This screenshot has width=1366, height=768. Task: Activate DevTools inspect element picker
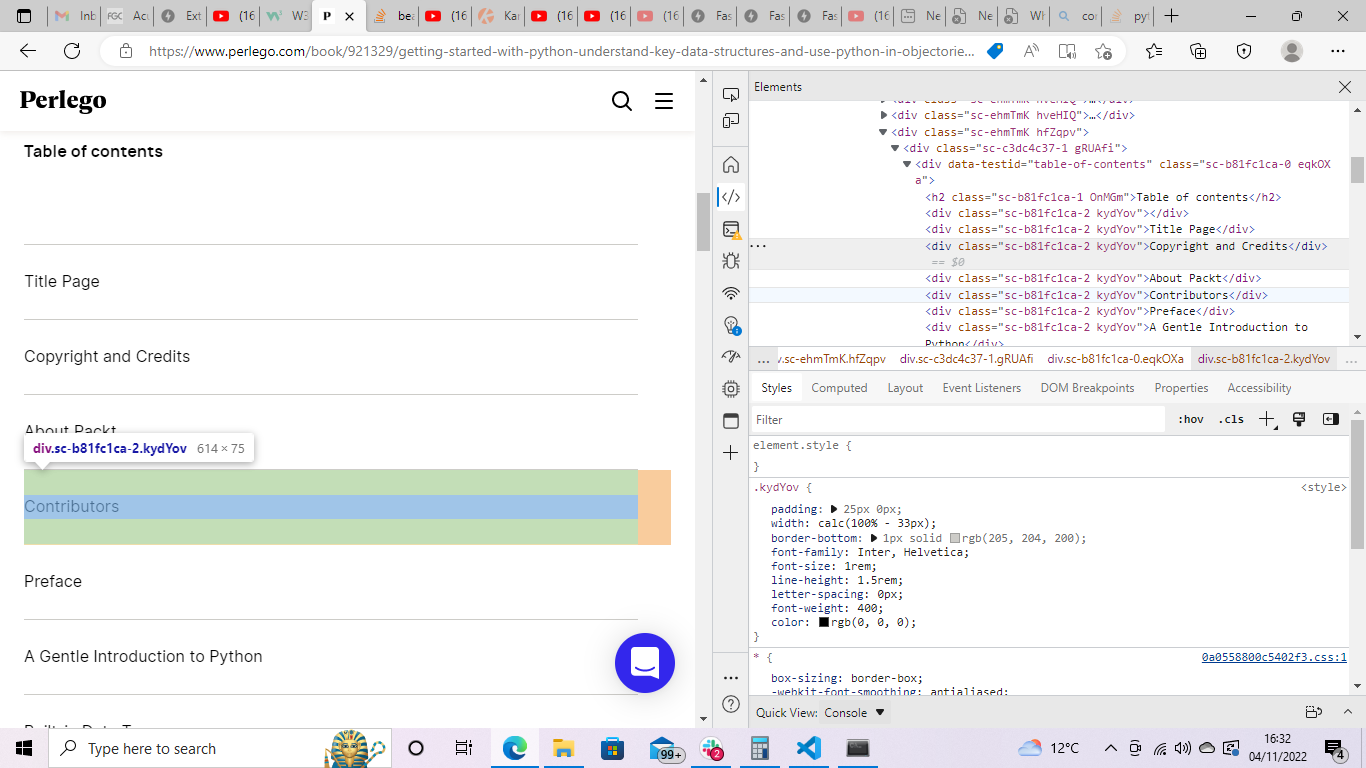pos(731,95)
